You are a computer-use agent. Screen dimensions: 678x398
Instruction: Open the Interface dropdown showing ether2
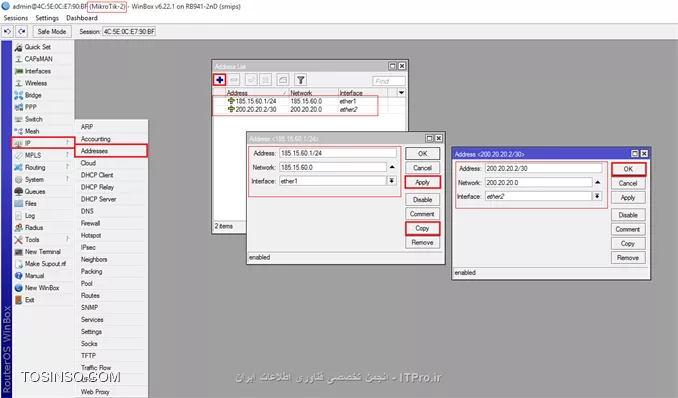(x=597, y=196)
